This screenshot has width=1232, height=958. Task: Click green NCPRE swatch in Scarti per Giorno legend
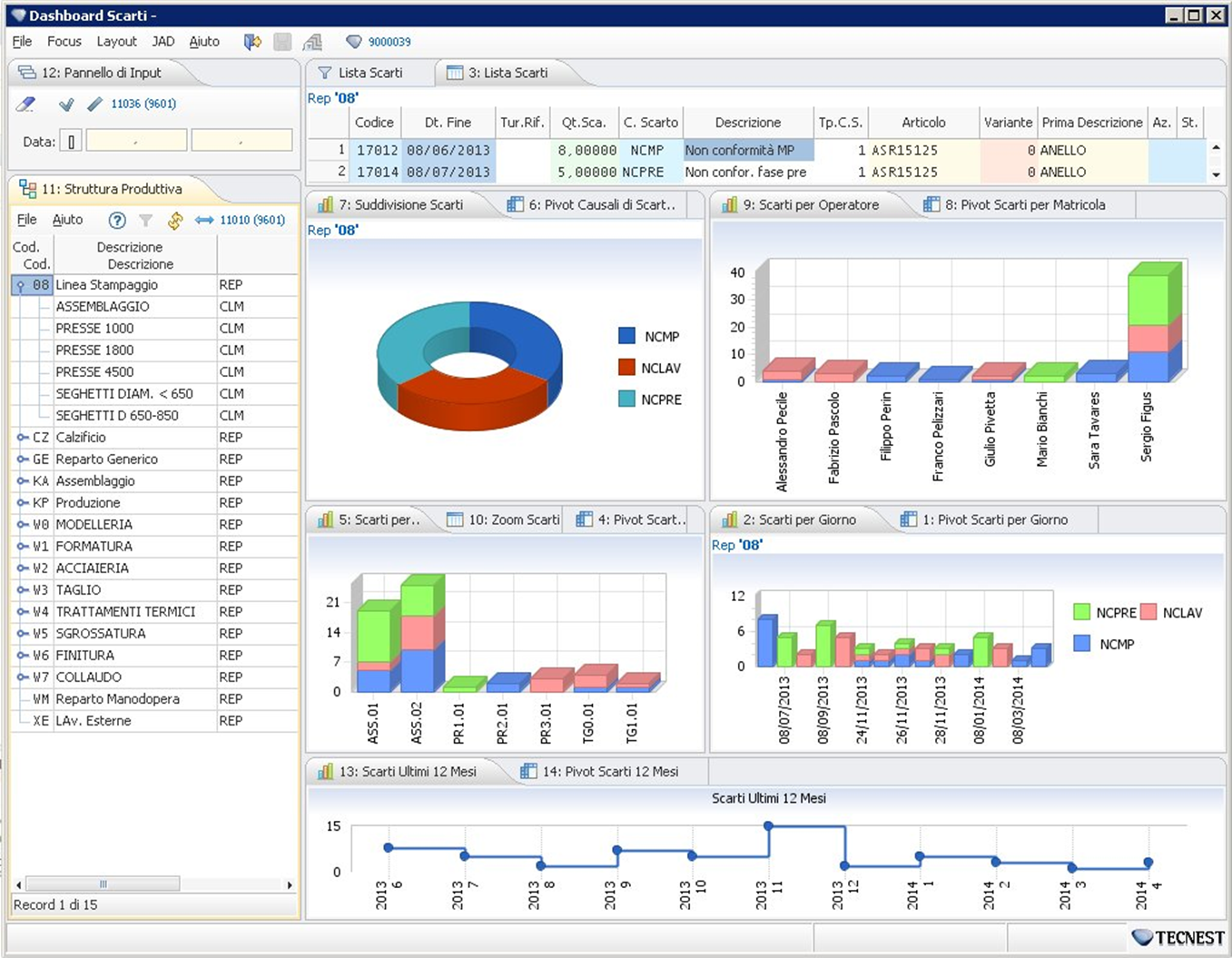(x=1081, y=612)
